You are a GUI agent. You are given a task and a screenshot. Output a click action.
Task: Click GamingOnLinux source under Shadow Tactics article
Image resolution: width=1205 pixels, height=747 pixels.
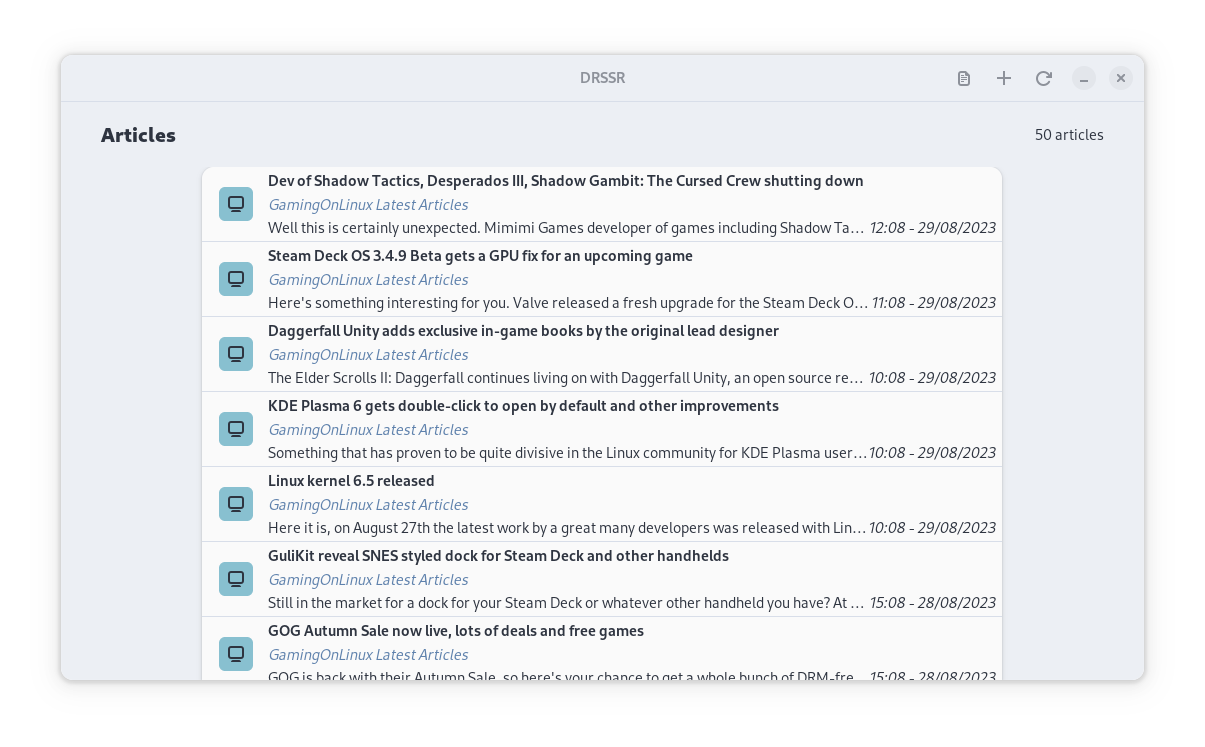[x=368, y=205]
